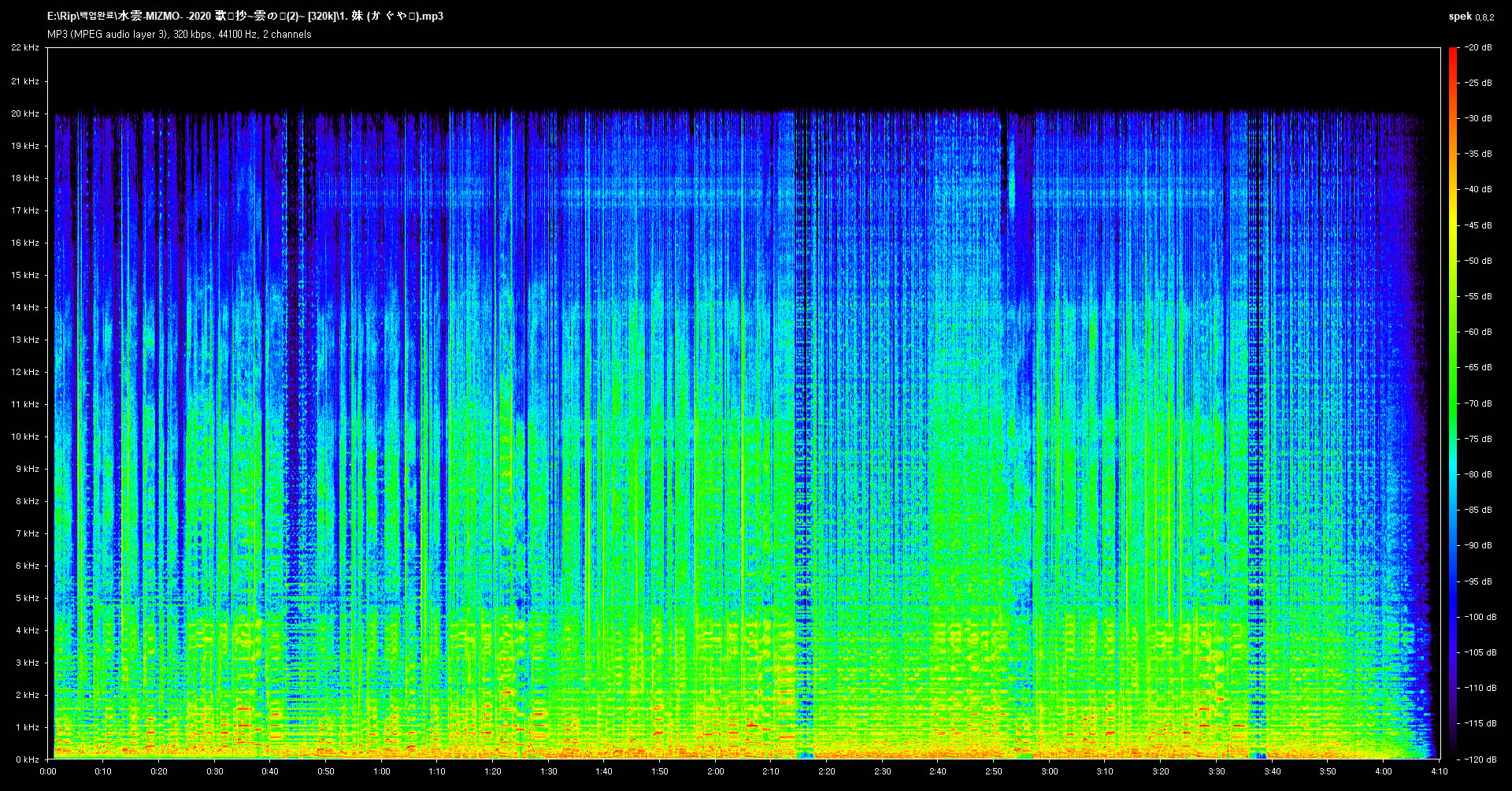Click the 0:50 time axis label

(326, 771)
